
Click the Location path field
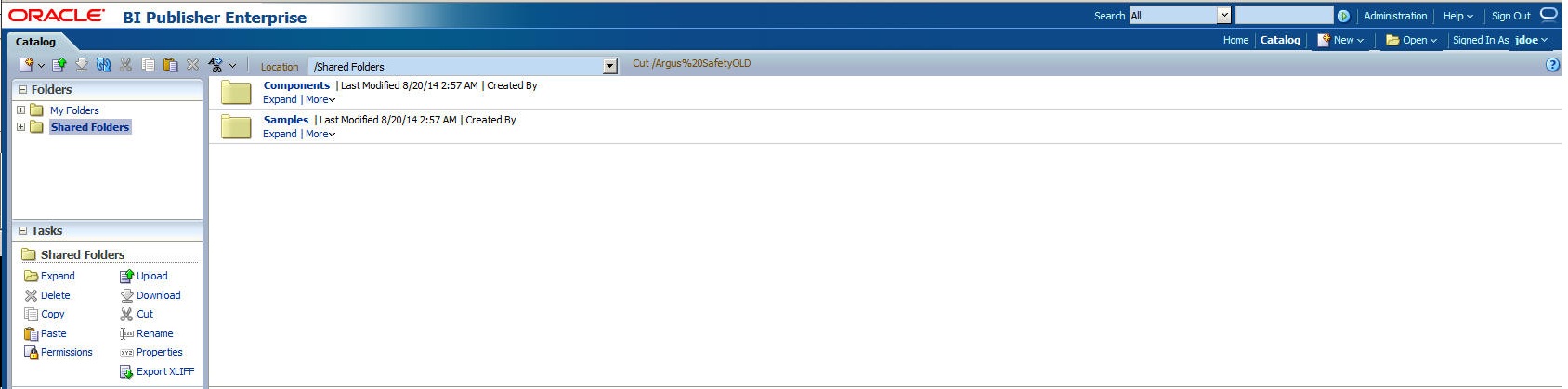tap(456, 67)
